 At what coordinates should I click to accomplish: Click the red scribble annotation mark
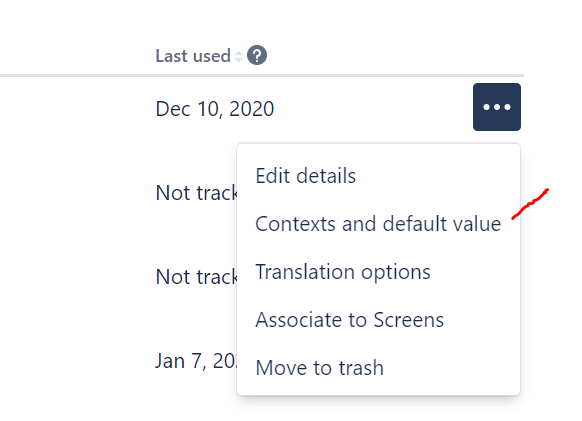tap(530, 204)
